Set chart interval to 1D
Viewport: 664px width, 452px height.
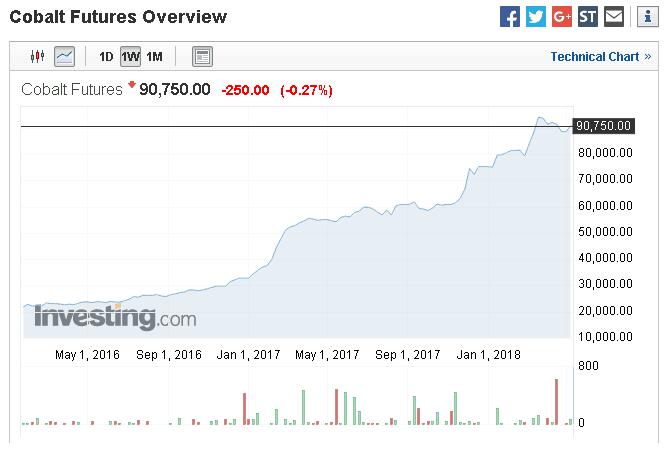pos(106,57)
